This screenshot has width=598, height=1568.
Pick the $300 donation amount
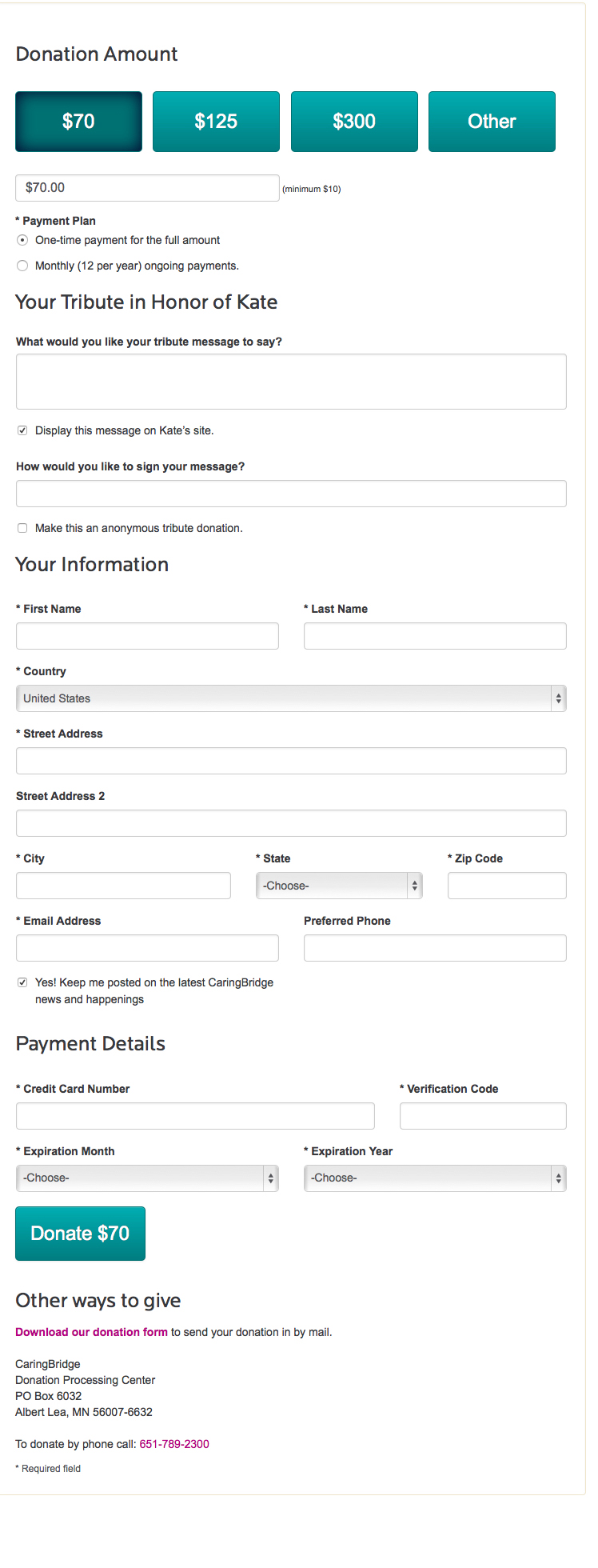pyautogui.click(x=354, y=122)
